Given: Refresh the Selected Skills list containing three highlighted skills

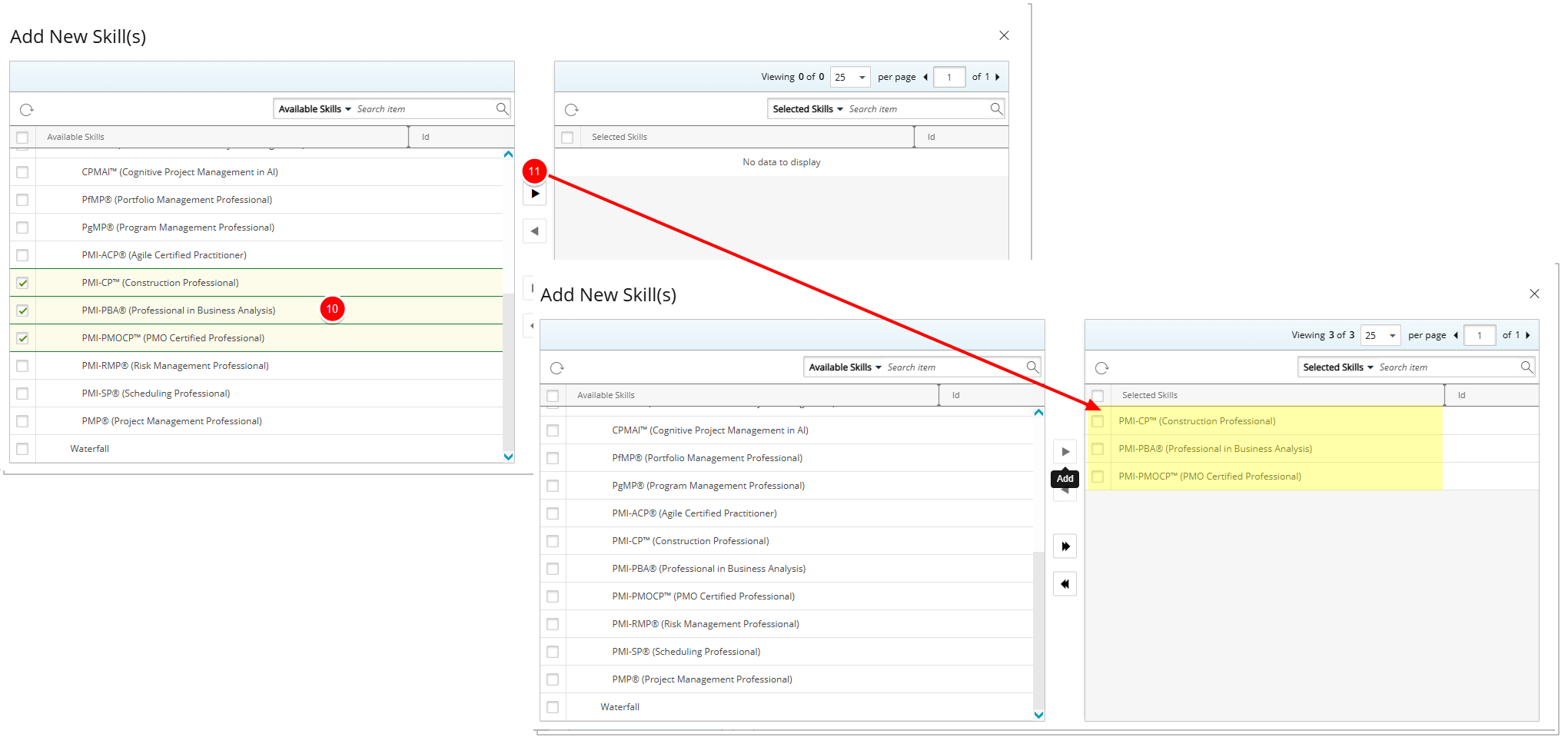Looking at the screenshot, I should 1101,368.
